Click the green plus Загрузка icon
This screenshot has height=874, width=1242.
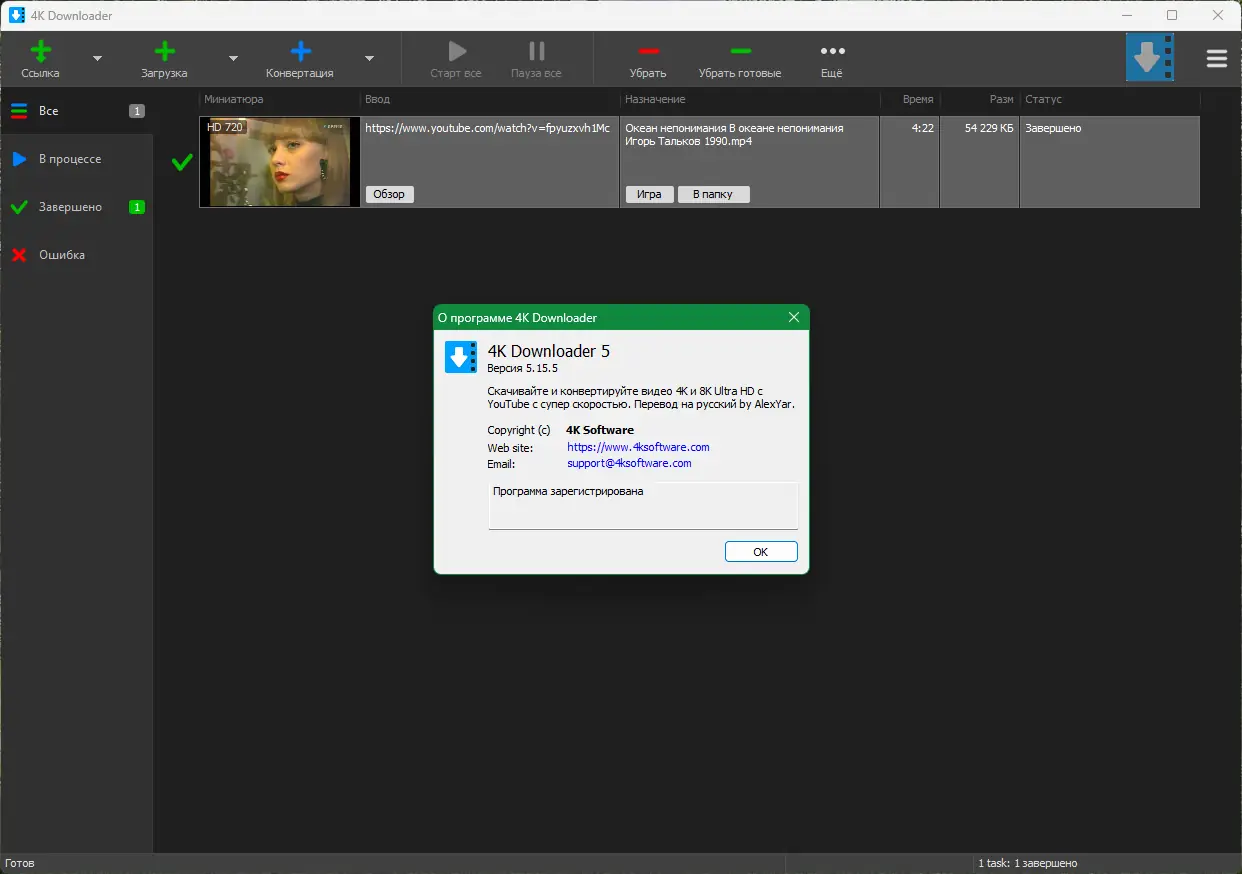pos(164,51)
